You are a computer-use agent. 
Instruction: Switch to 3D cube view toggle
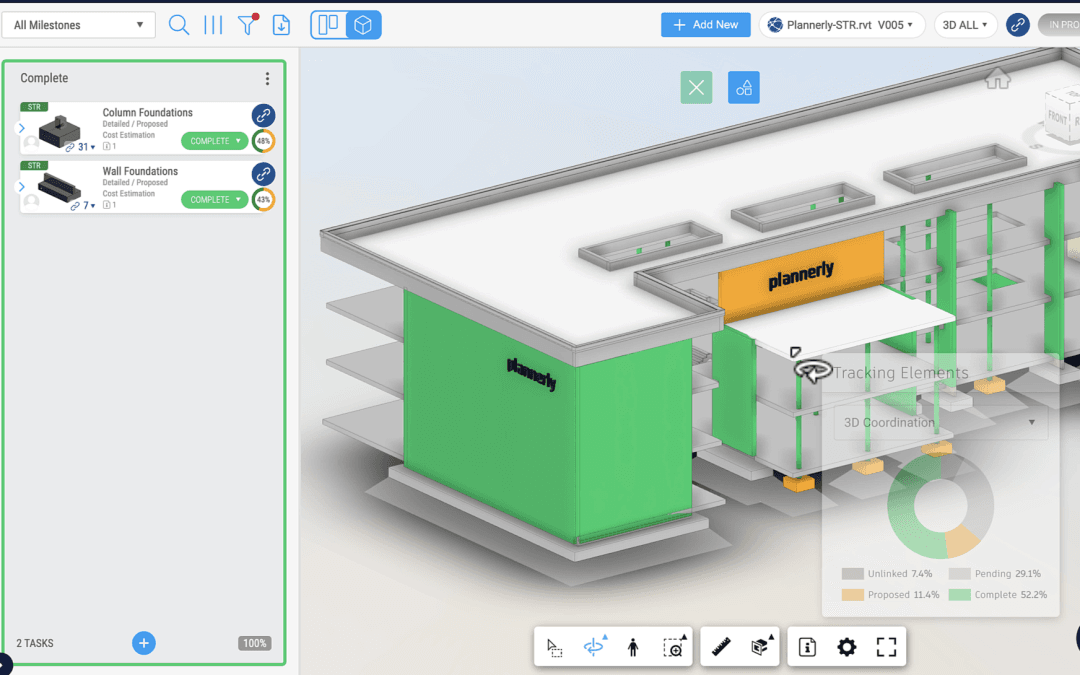coord(363,25)
